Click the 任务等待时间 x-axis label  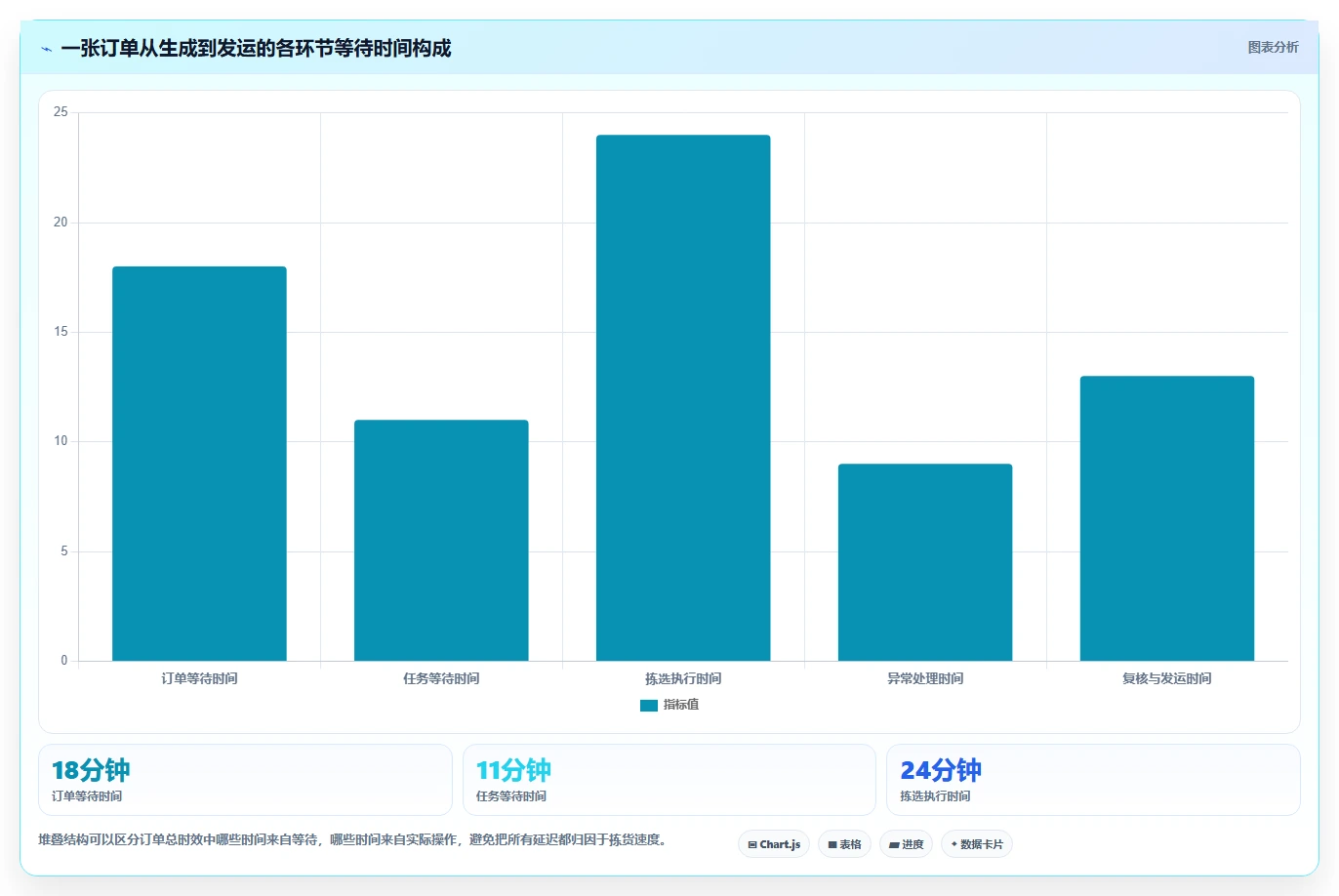coord(441,678)
